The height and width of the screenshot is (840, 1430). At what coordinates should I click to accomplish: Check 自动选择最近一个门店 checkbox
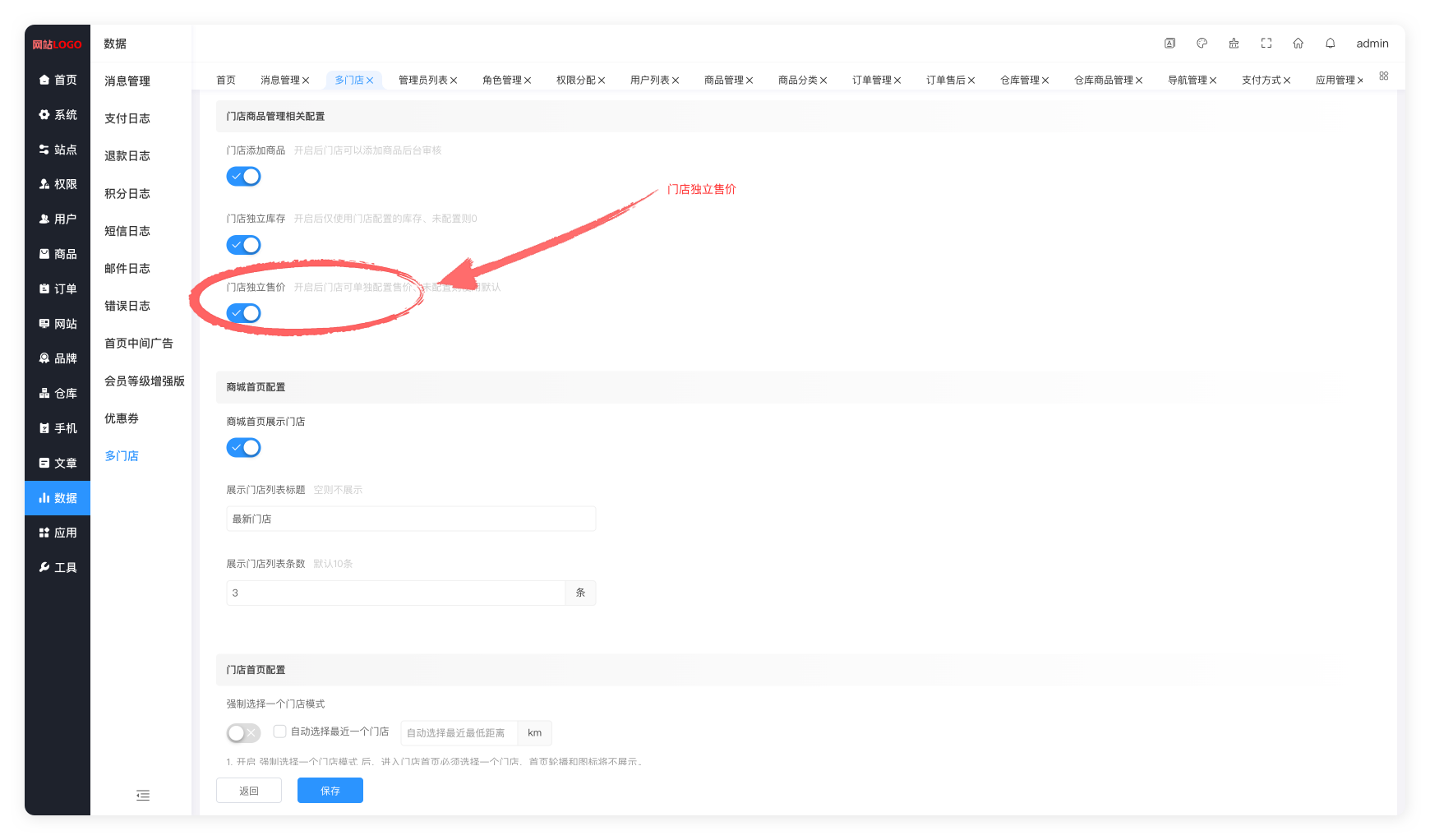point(279,731)
